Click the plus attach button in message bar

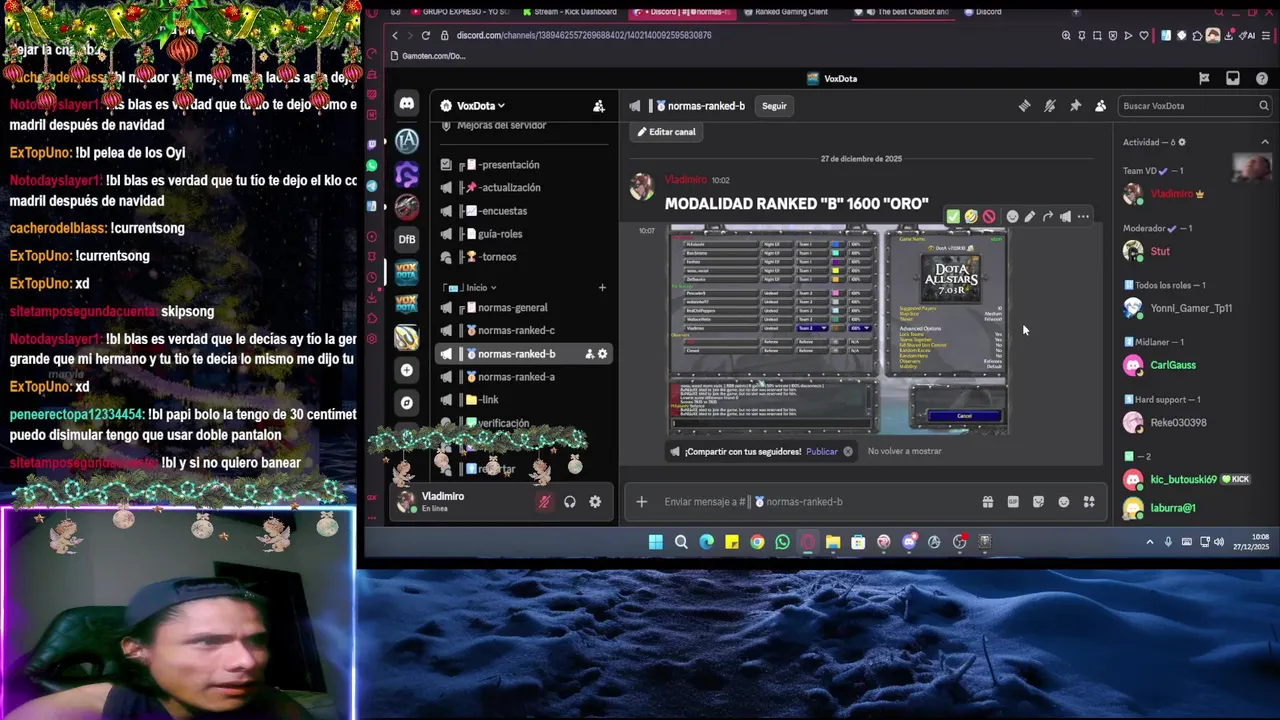(642, 502)
